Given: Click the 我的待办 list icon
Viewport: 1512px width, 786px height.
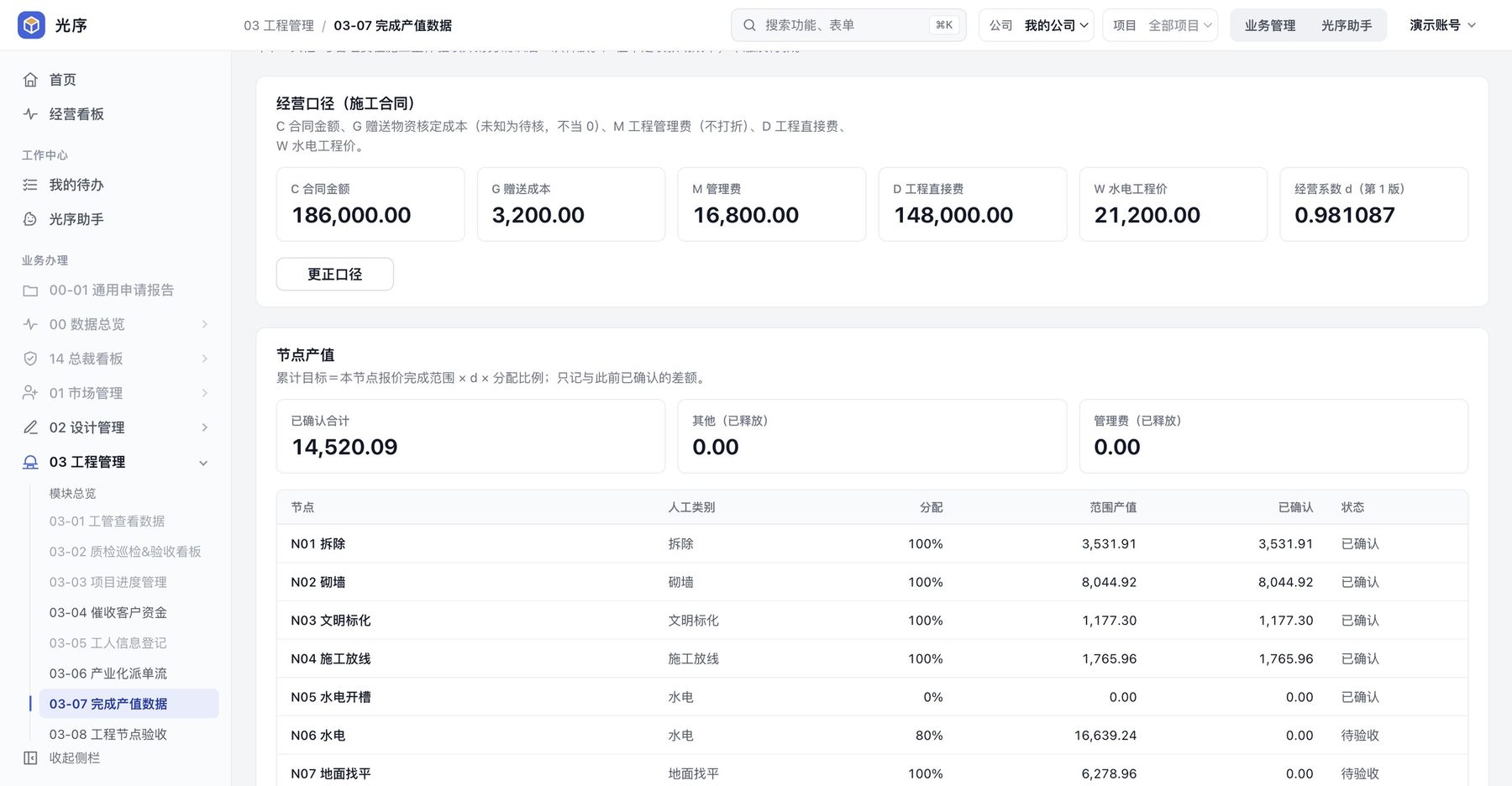Looking at the screenshot, I should coord(30,185).
